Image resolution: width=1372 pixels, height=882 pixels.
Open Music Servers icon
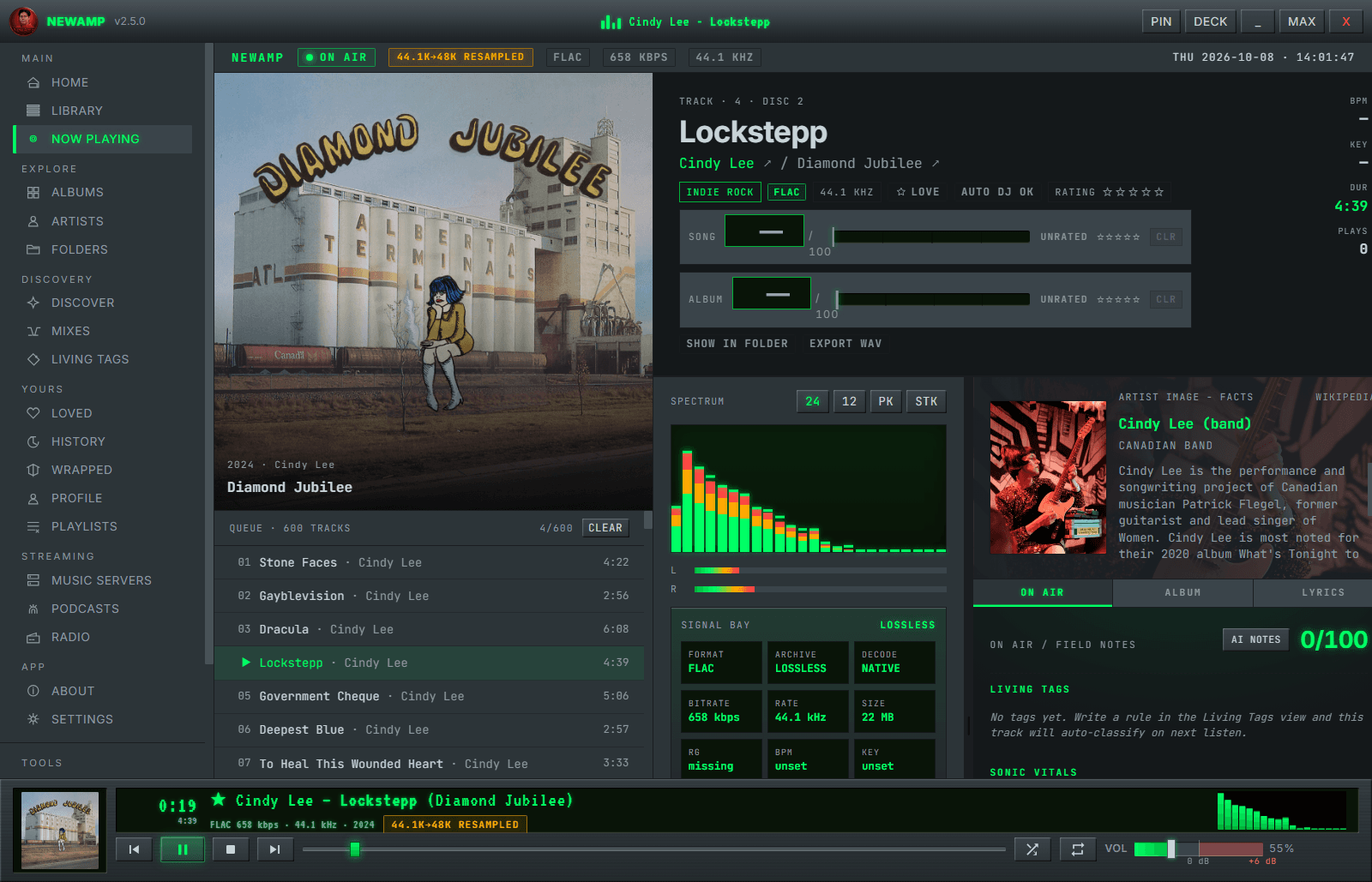pyautogui.click(x=33, y=580)
